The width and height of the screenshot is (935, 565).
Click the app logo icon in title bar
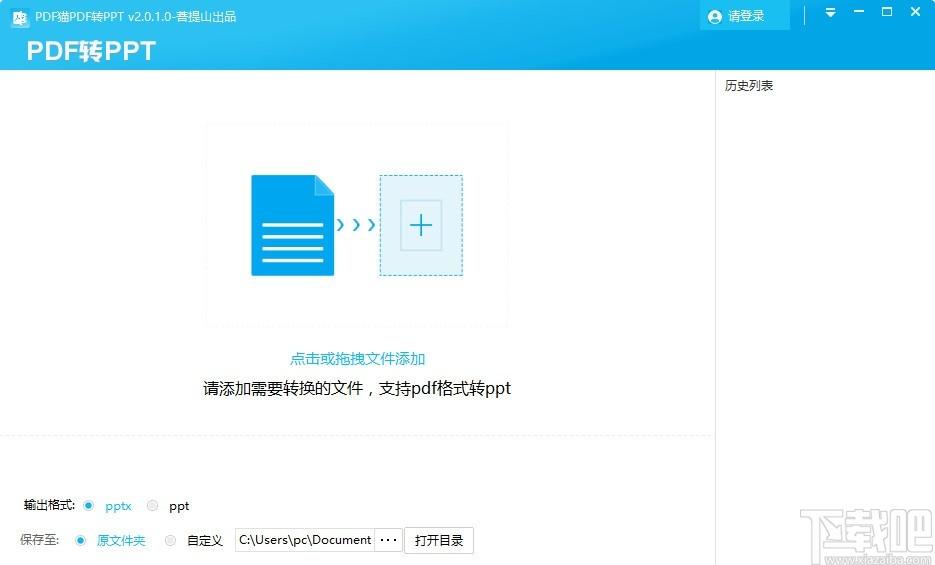pyautogui.click(x=21, y=18)
